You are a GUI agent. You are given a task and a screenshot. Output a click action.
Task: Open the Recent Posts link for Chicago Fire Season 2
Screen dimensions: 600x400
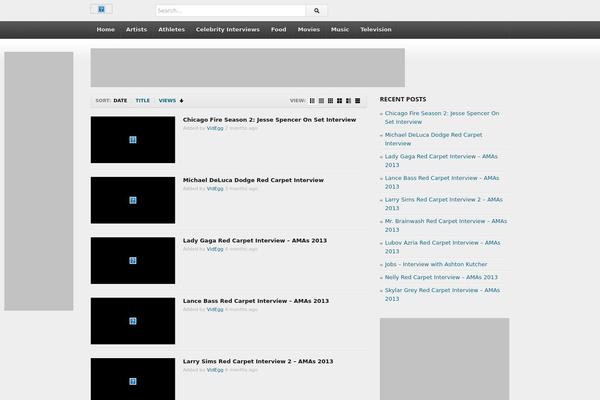[x=442, y=118]
